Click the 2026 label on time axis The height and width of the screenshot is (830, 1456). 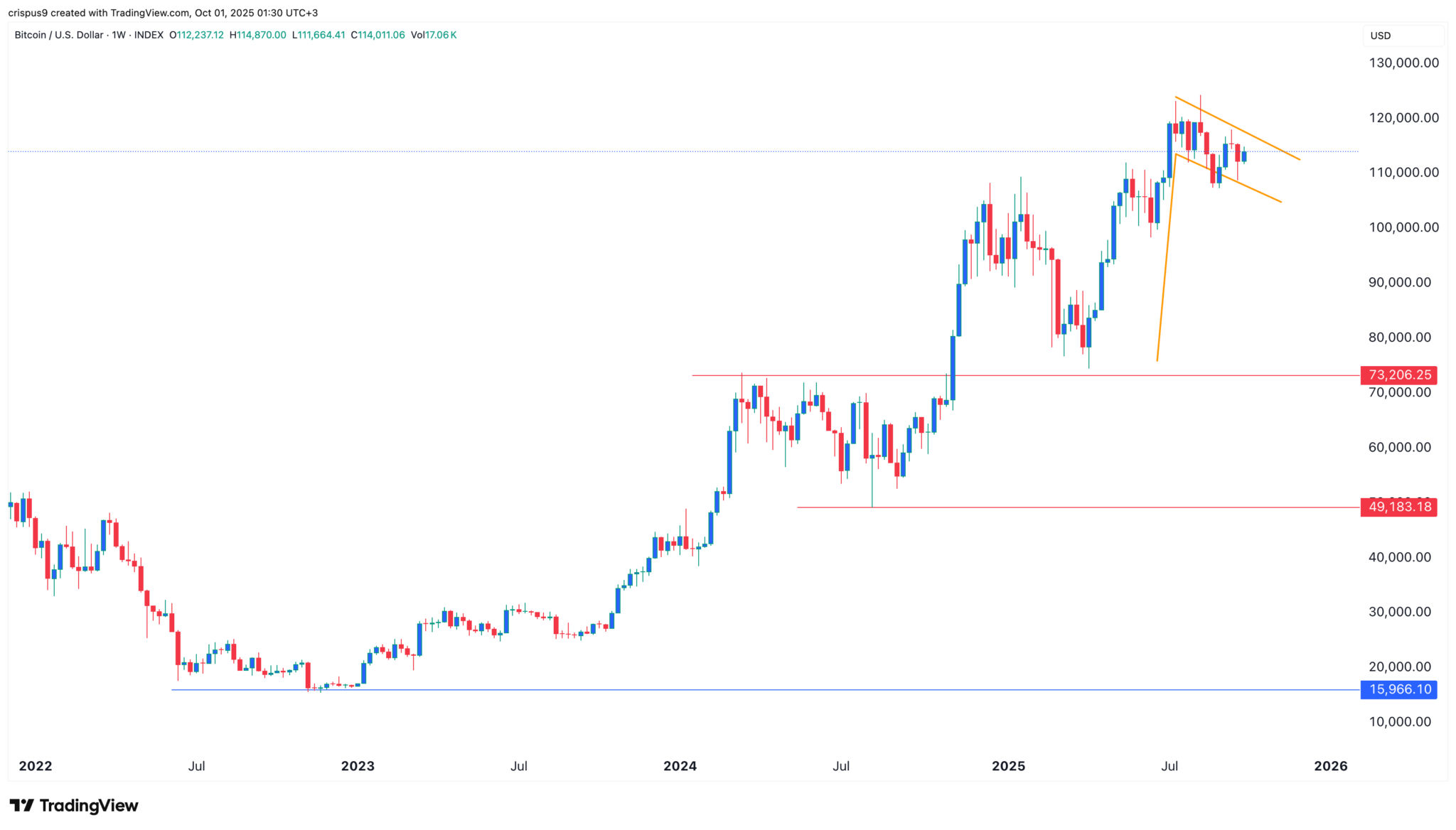tap(1330, 766)
